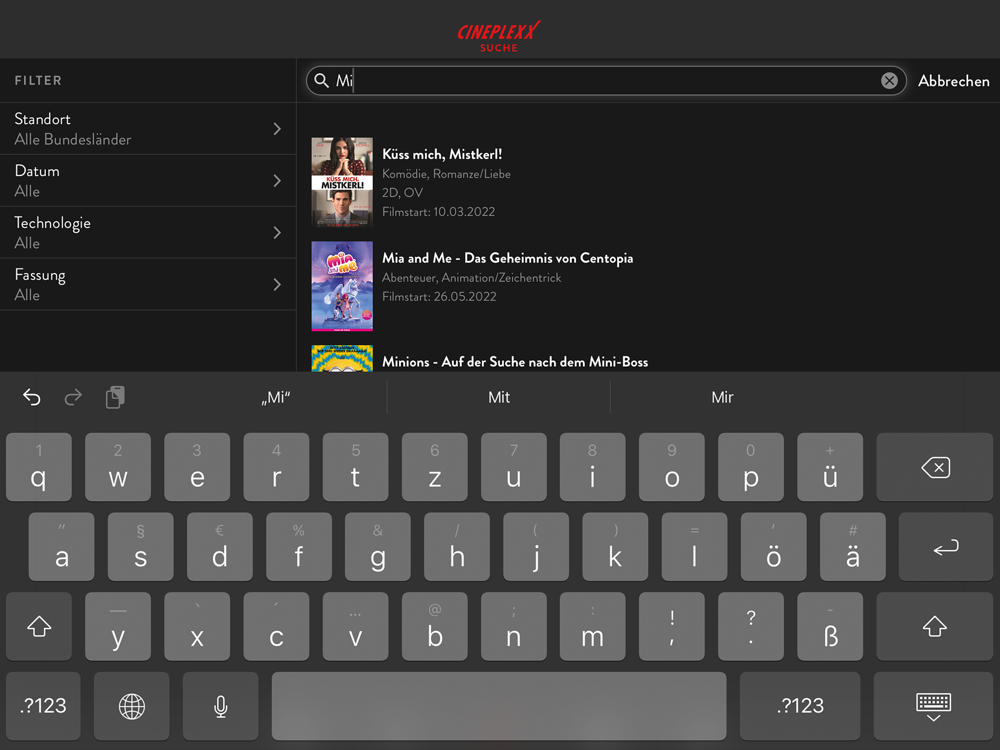The width and height of the screenshot is (1000, 750).
Task: Open the Cineplexx logo header
Action: pyautogui.click(x=499, y=36)
